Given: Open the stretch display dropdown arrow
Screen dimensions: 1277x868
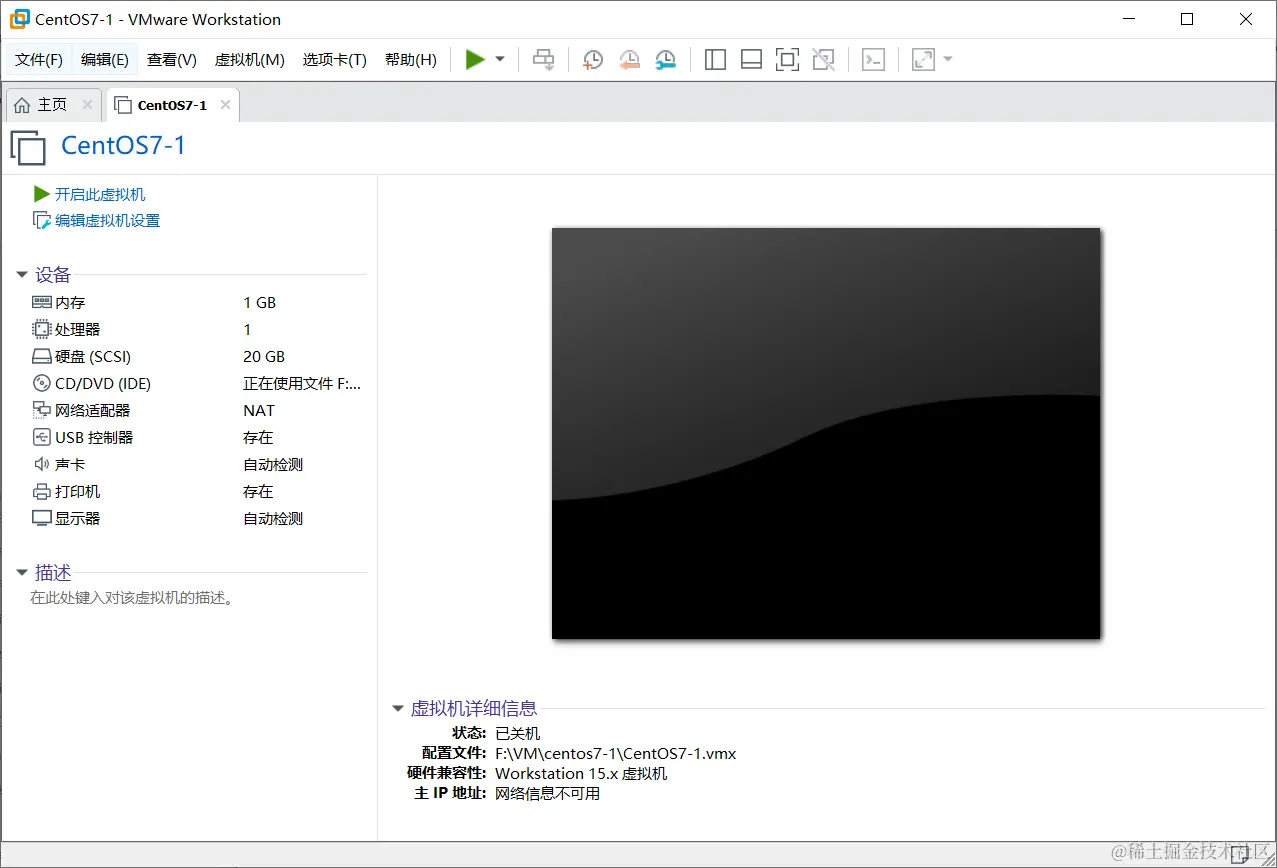Looking at the screenshot, I should tap(948, 60).
